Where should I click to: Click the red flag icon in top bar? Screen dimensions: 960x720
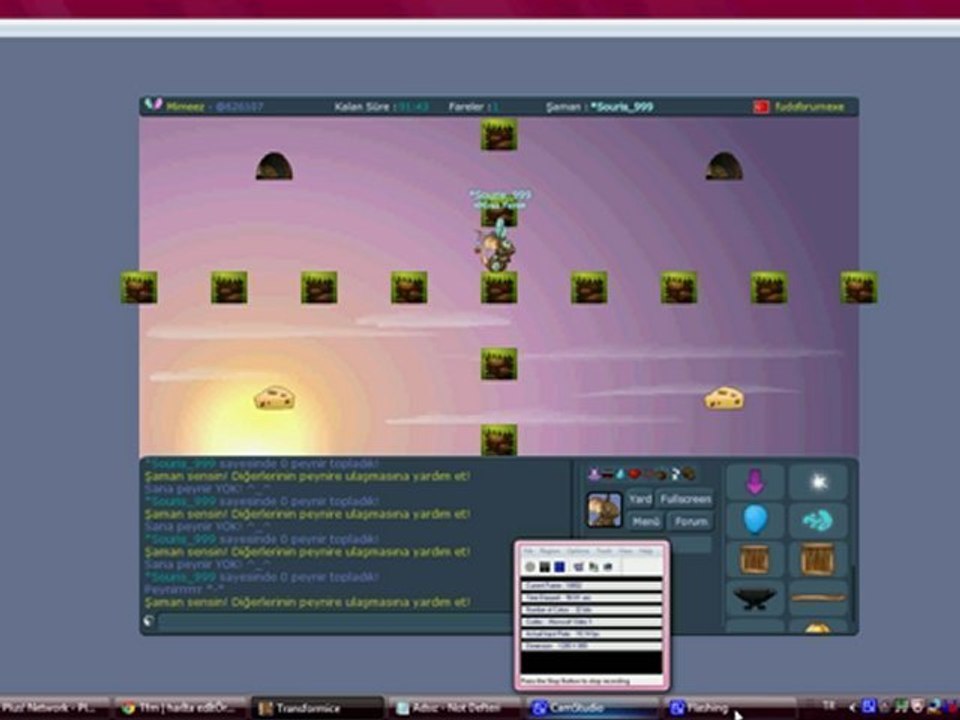coord(761,107)
